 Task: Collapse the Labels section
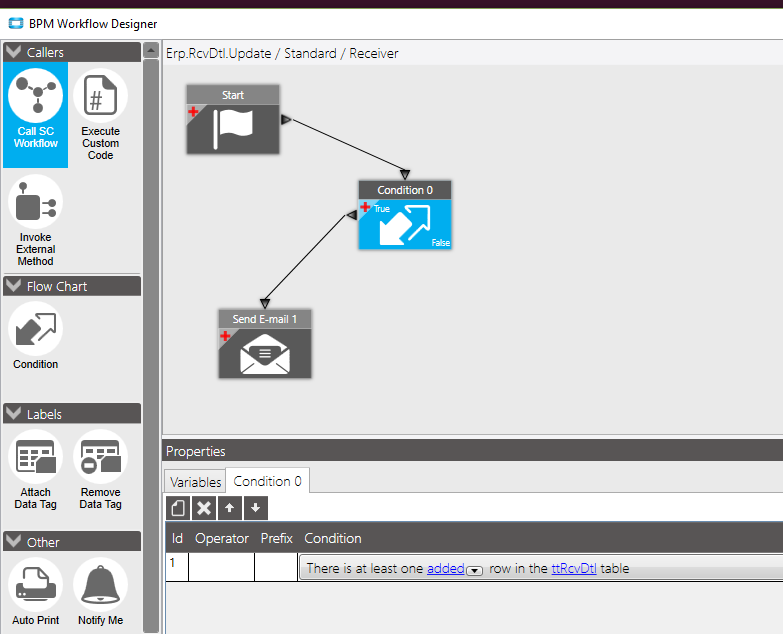click(x=13, y=414)
